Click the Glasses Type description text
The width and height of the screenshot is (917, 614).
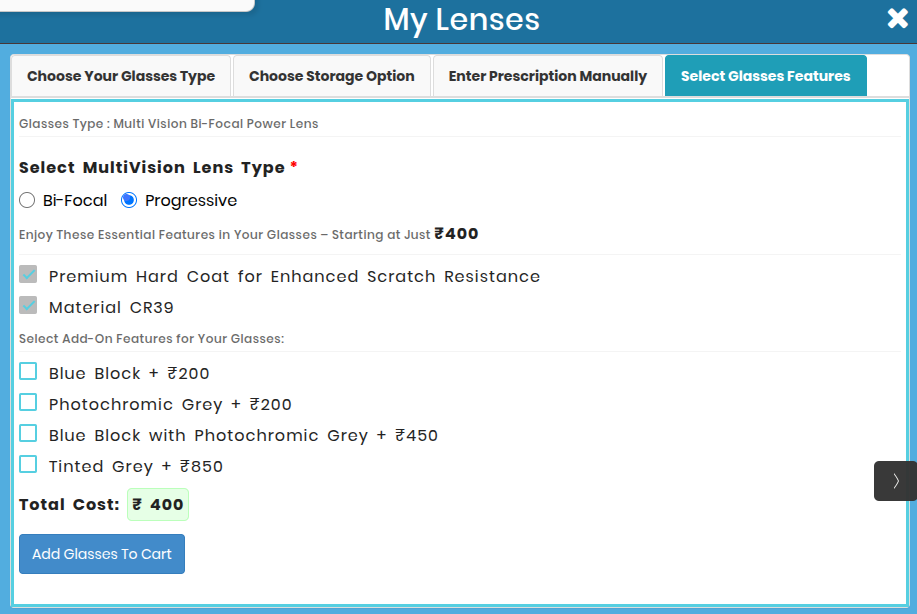tap(167, 123)
